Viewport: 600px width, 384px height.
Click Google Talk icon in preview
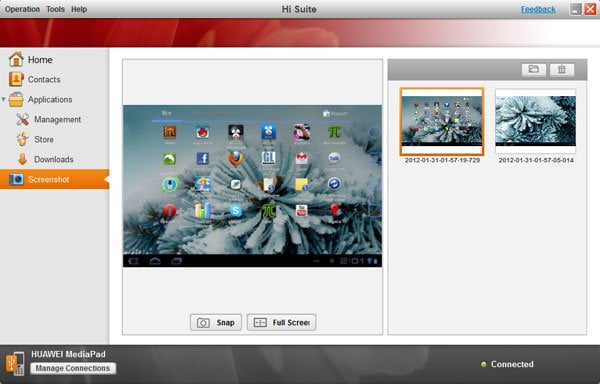coord(334,158)
